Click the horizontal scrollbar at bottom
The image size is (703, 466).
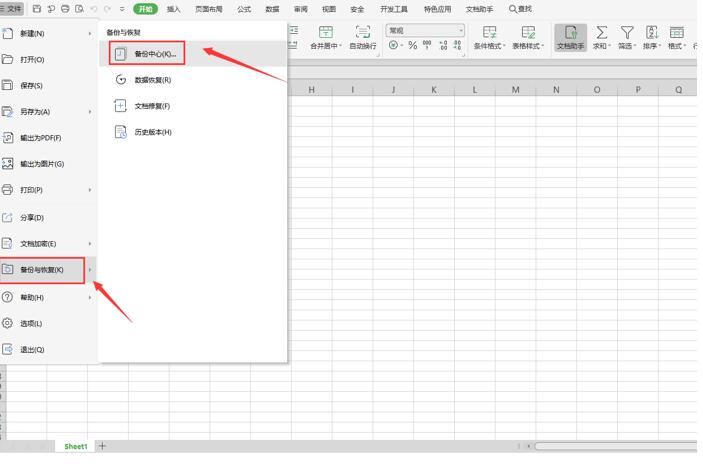point(610,446)
